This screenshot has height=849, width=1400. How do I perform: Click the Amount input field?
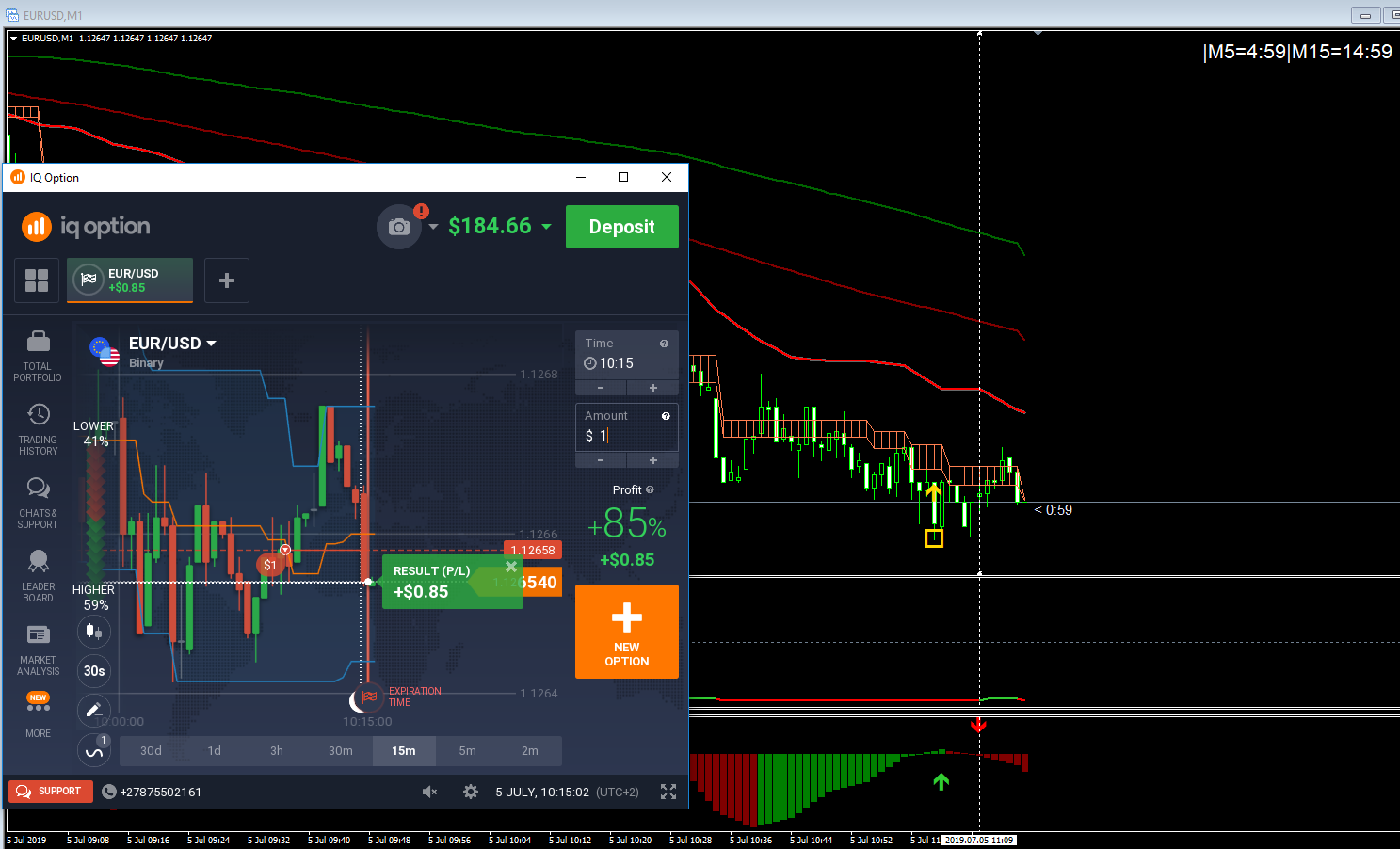(x=627, y=427)
